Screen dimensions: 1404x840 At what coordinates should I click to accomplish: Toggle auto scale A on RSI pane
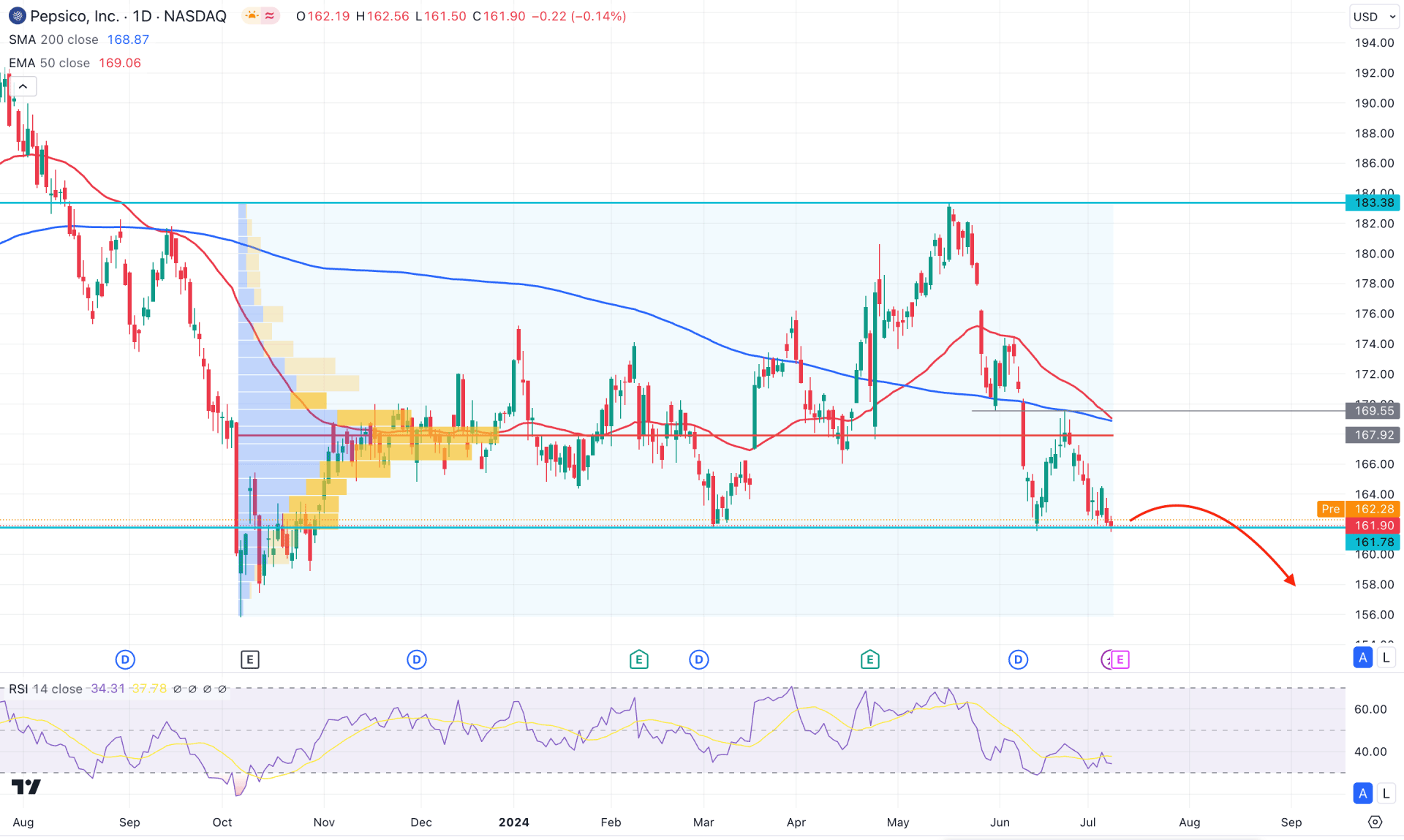[x=1362, y=793]
